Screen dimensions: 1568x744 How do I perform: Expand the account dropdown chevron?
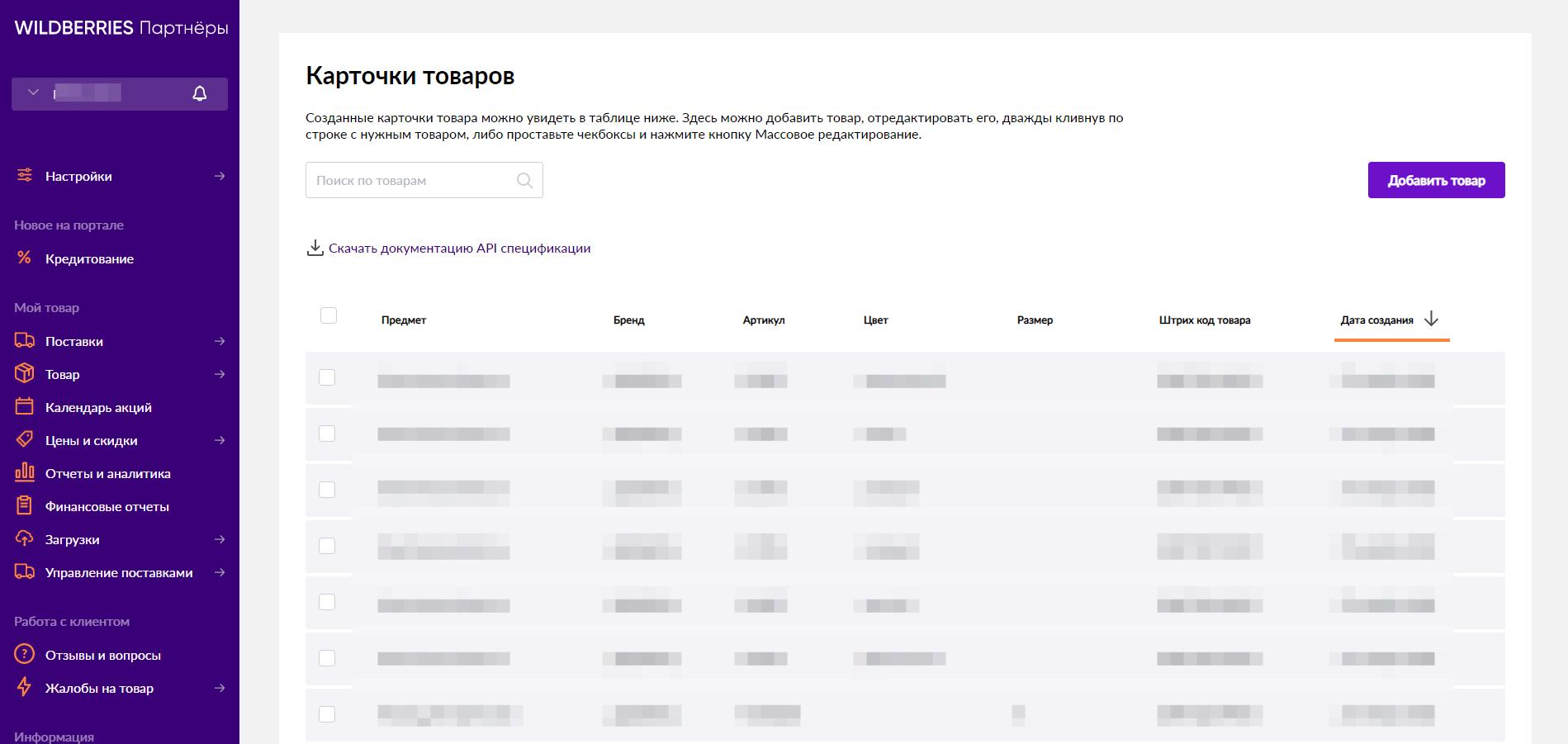pos(33,92)
